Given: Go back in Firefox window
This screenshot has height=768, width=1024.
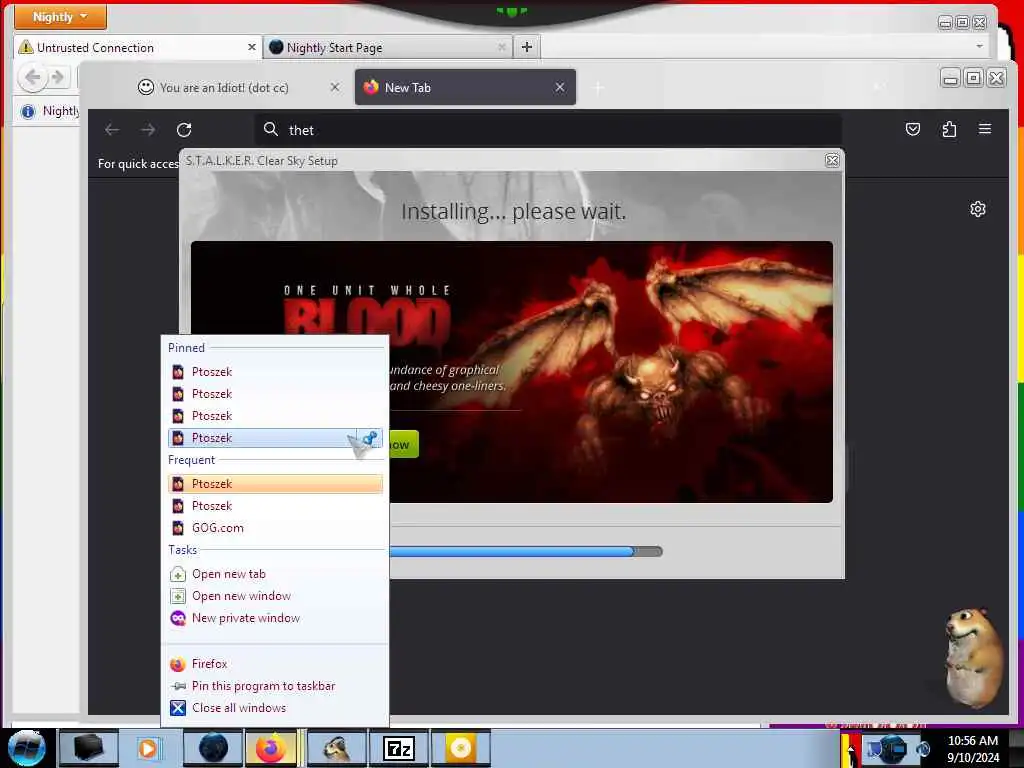Looking at the screenshot, I should click(x=112, y=130).
